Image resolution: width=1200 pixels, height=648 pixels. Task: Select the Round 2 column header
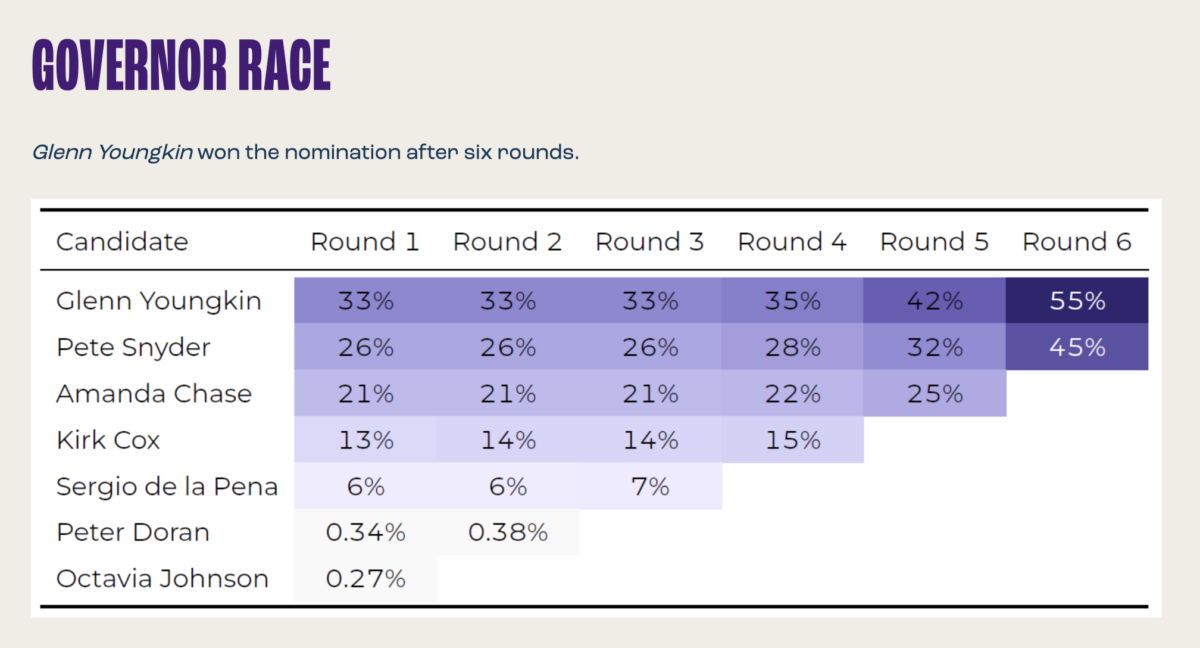click(508, 242)
